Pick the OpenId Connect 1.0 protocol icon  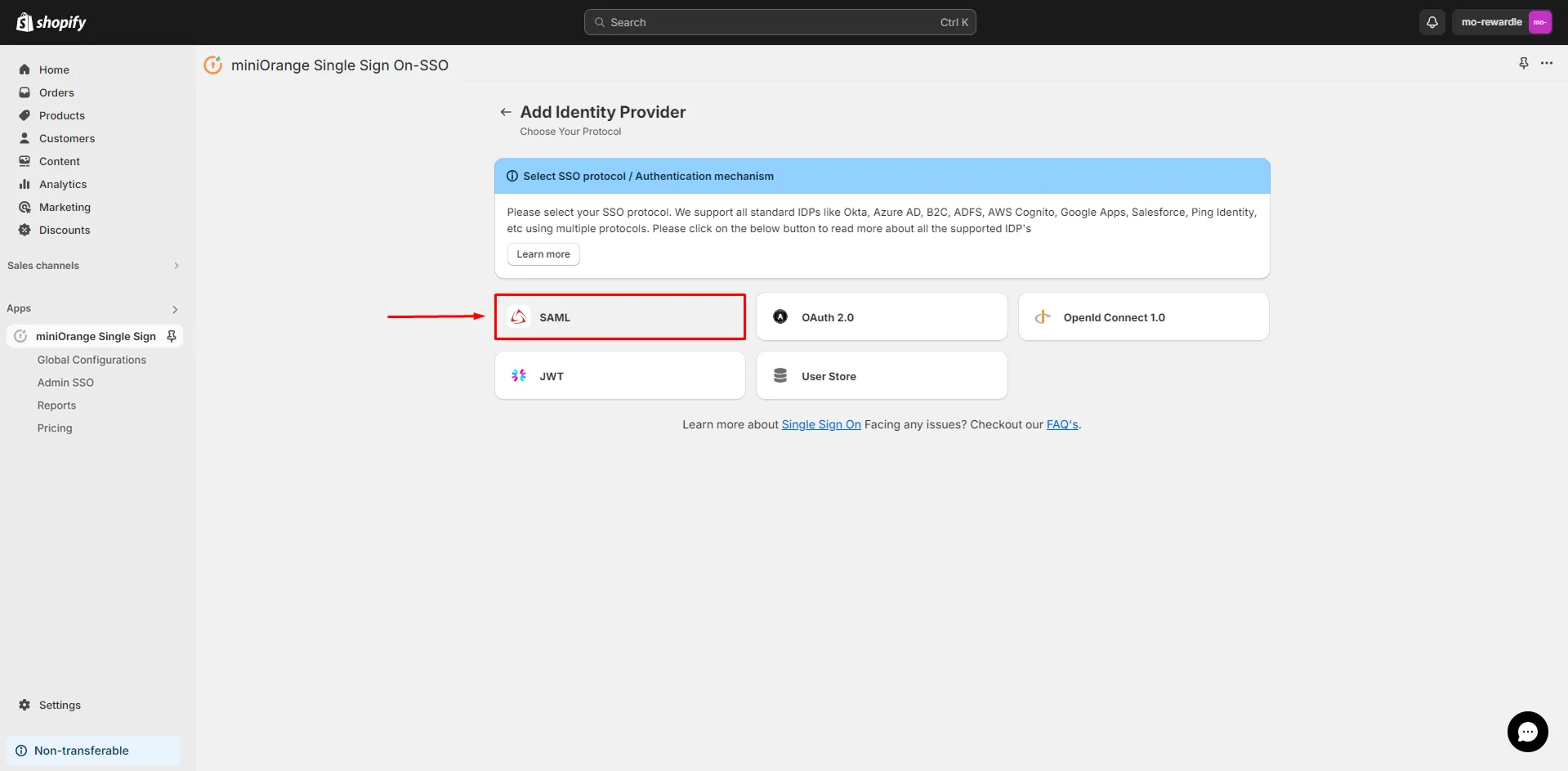[1043, 316]
